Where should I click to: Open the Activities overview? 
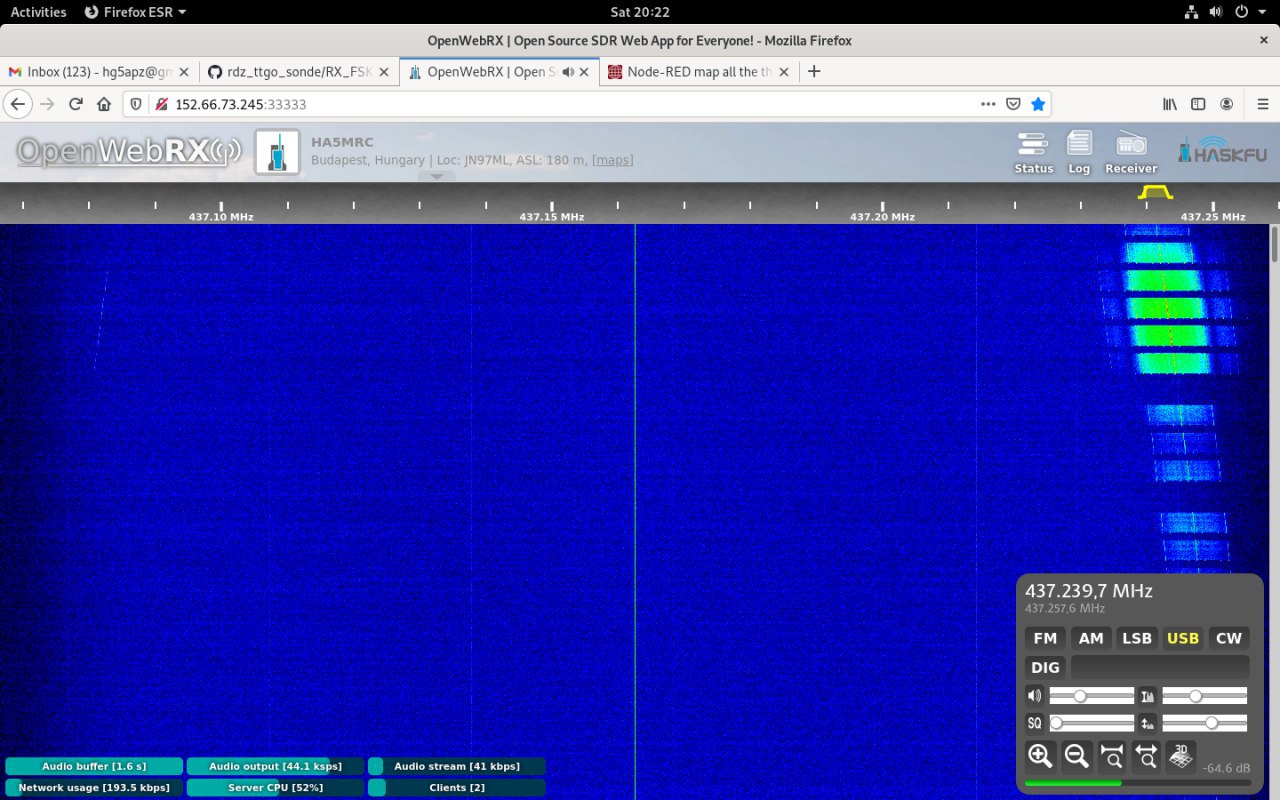click(38, 12)
